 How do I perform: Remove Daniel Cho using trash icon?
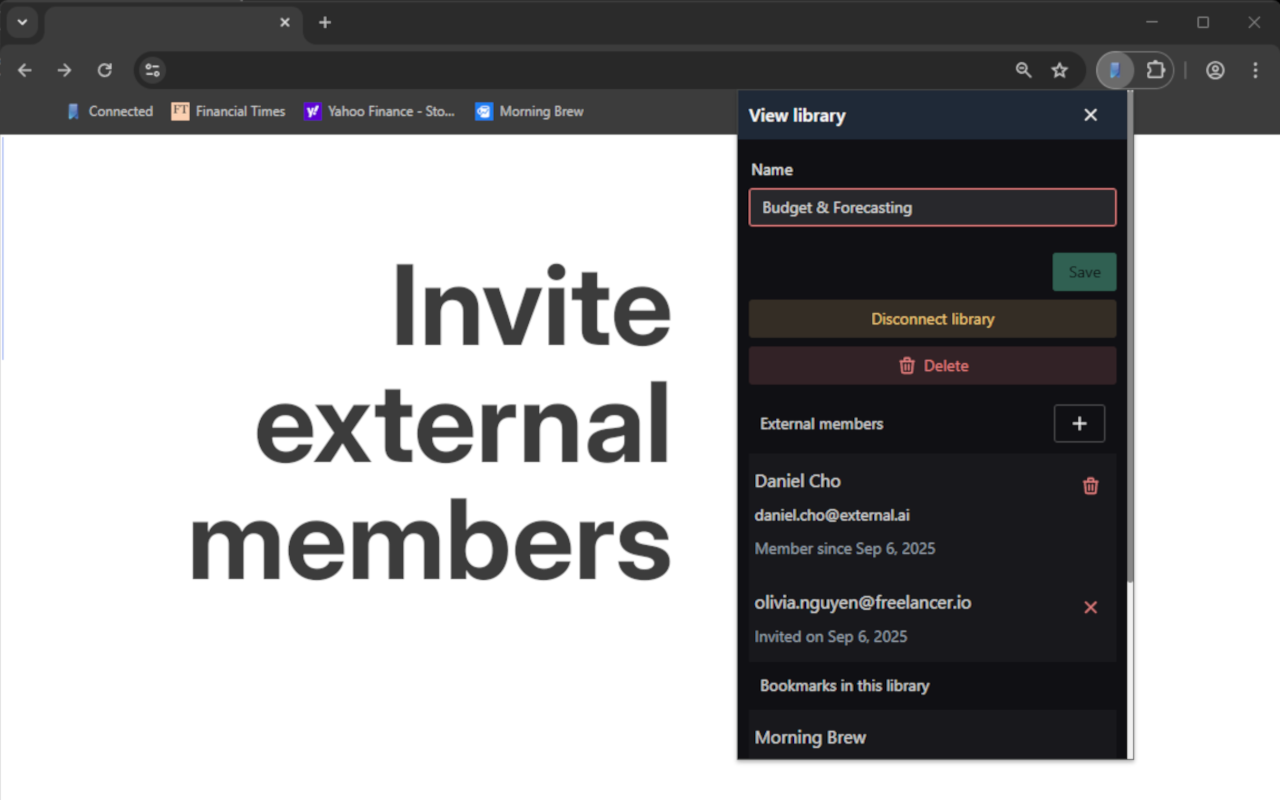coord(1091,486)
